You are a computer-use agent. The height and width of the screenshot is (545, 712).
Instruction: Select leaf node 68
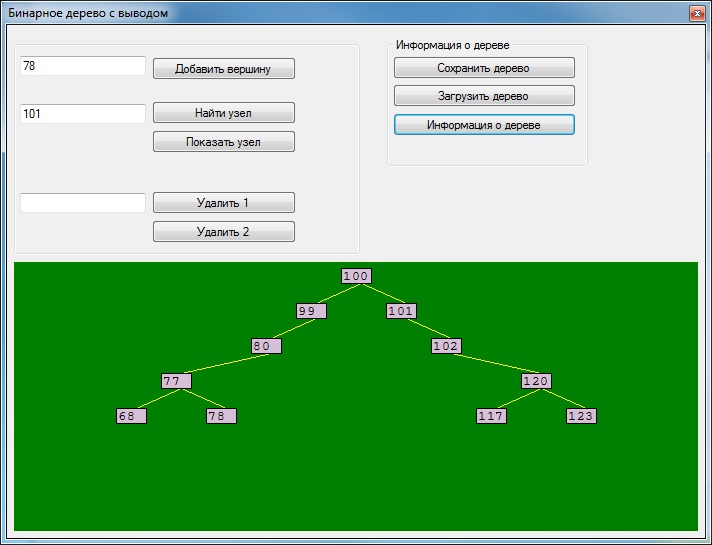coord(131,416)
